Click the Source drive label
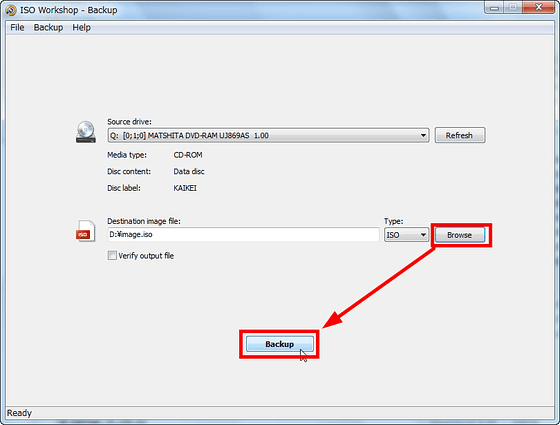The width and height of the screenshot is (560, 425). 129,122
